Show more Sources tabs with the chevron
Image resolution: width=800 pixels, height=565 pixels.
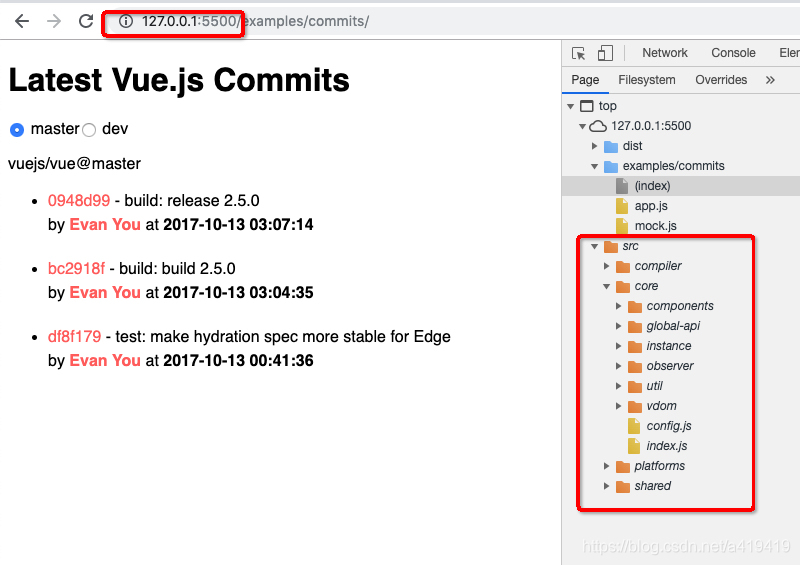tap(770, 80)
